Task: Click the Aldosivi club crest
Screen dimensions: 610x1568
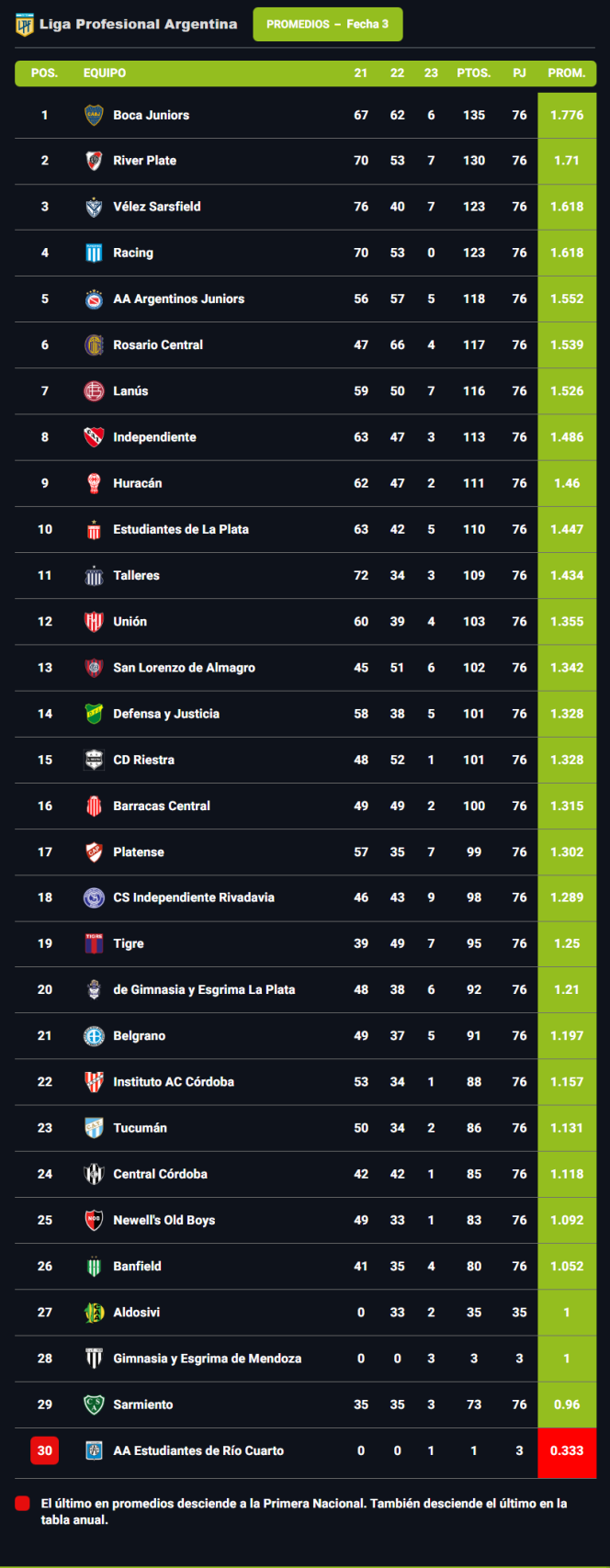Action: 94,1312
